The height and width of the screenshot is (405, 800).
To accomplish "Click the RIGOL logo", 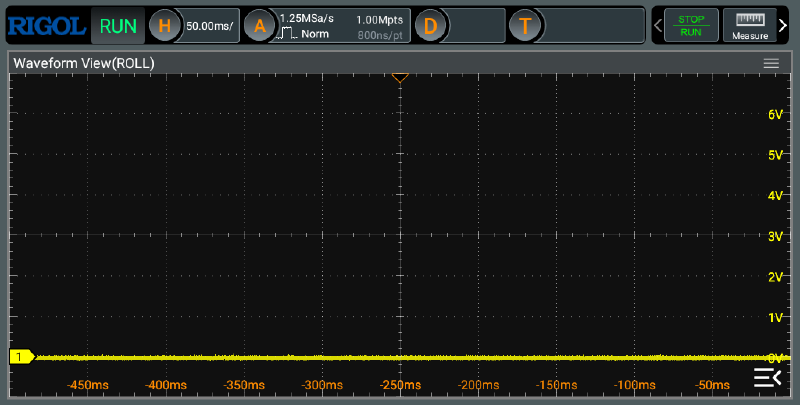I will coord(46,26).
